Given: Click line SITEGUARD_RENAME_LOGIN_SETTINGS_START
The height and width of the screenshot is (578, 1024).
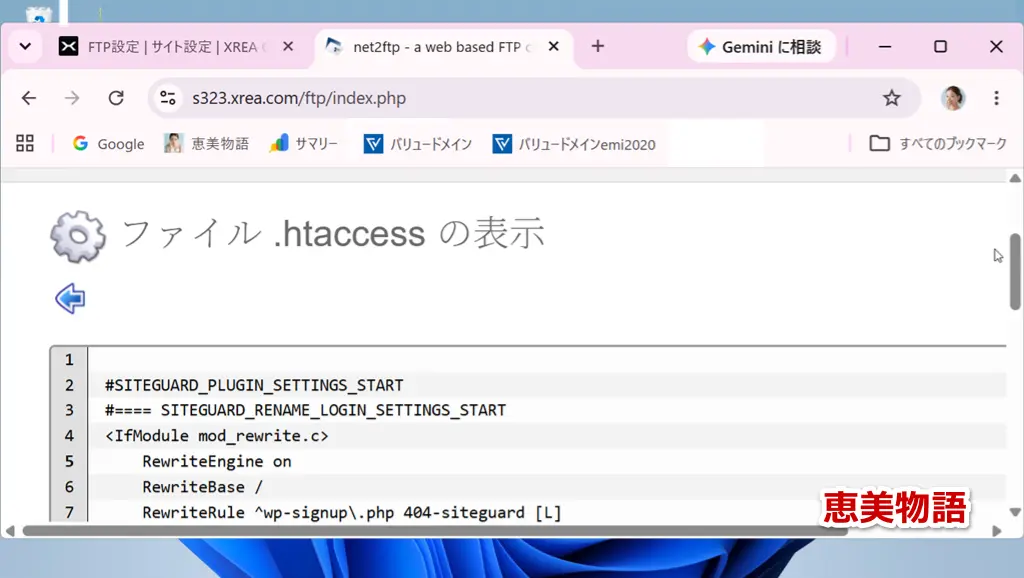Looking at the screenshot, I should pyautogui.click(x=306, y=410).
